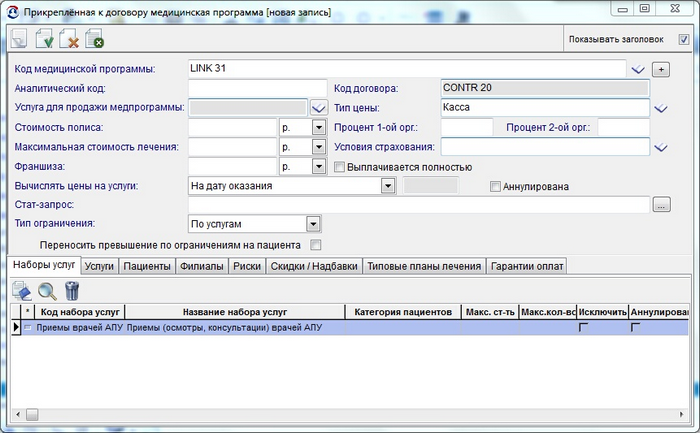This screenshot has height=433, width=700.
Task: Click the asterisk column header in grid
Action: click(28, 312)
